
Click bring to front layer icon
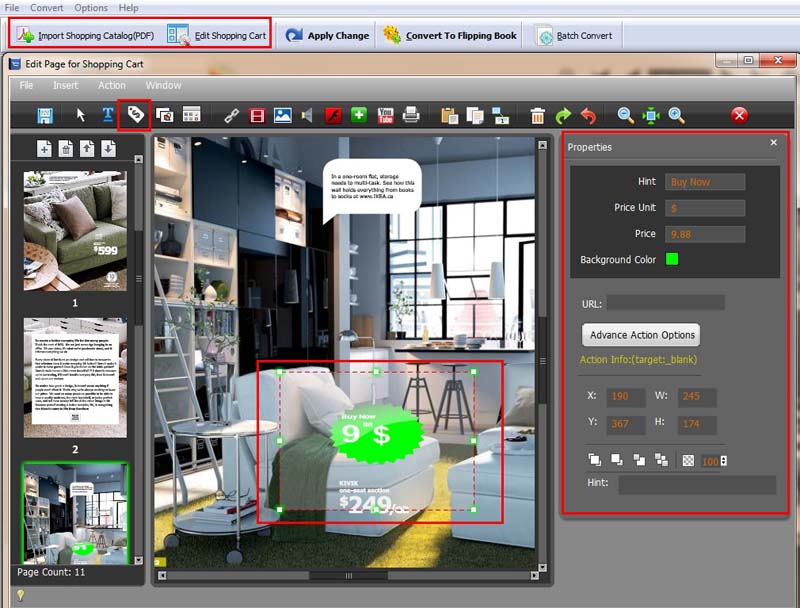(x=594, y=460)
